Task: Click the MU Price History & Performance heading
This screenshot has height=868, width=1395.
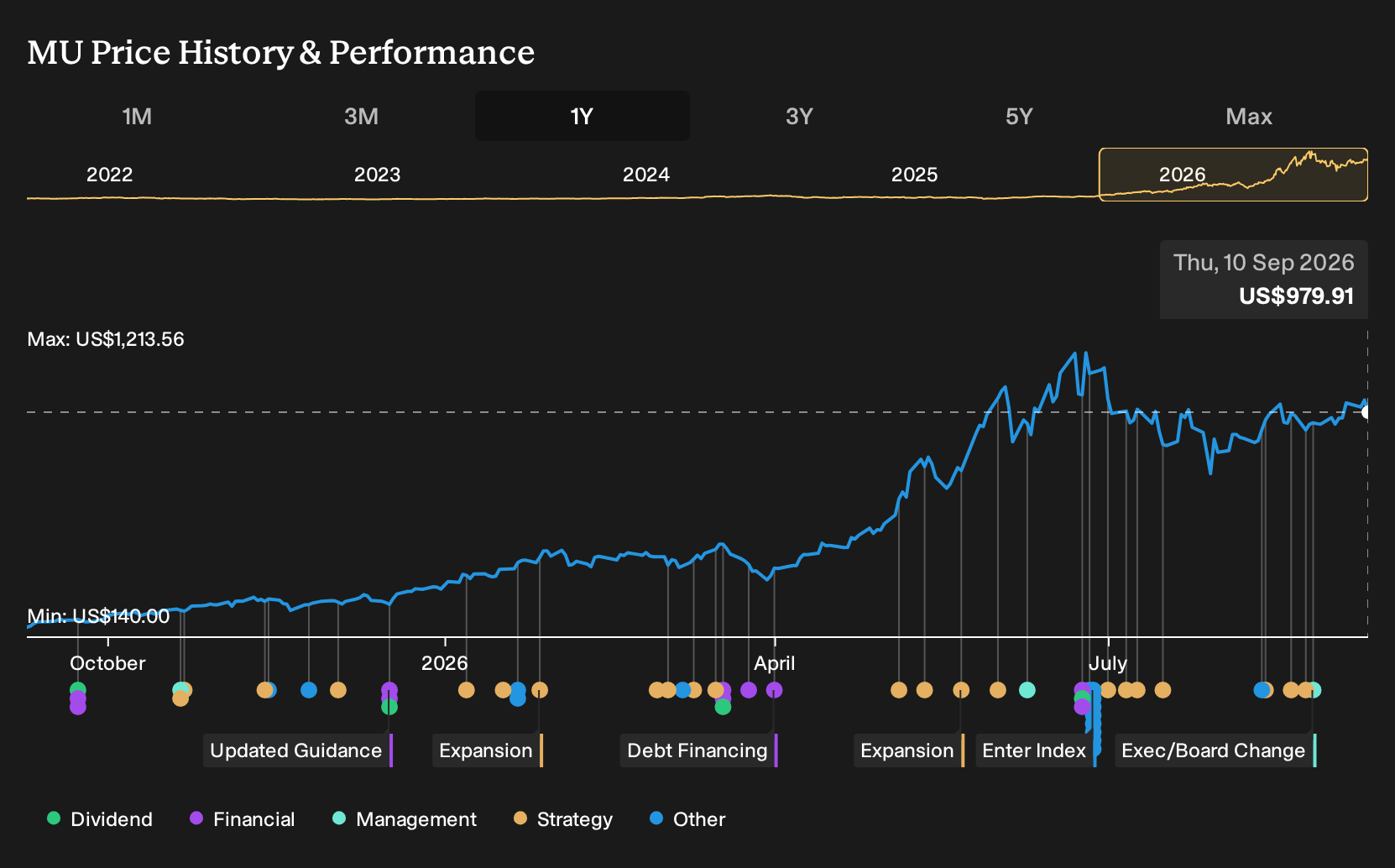Action: pos(281,52)
